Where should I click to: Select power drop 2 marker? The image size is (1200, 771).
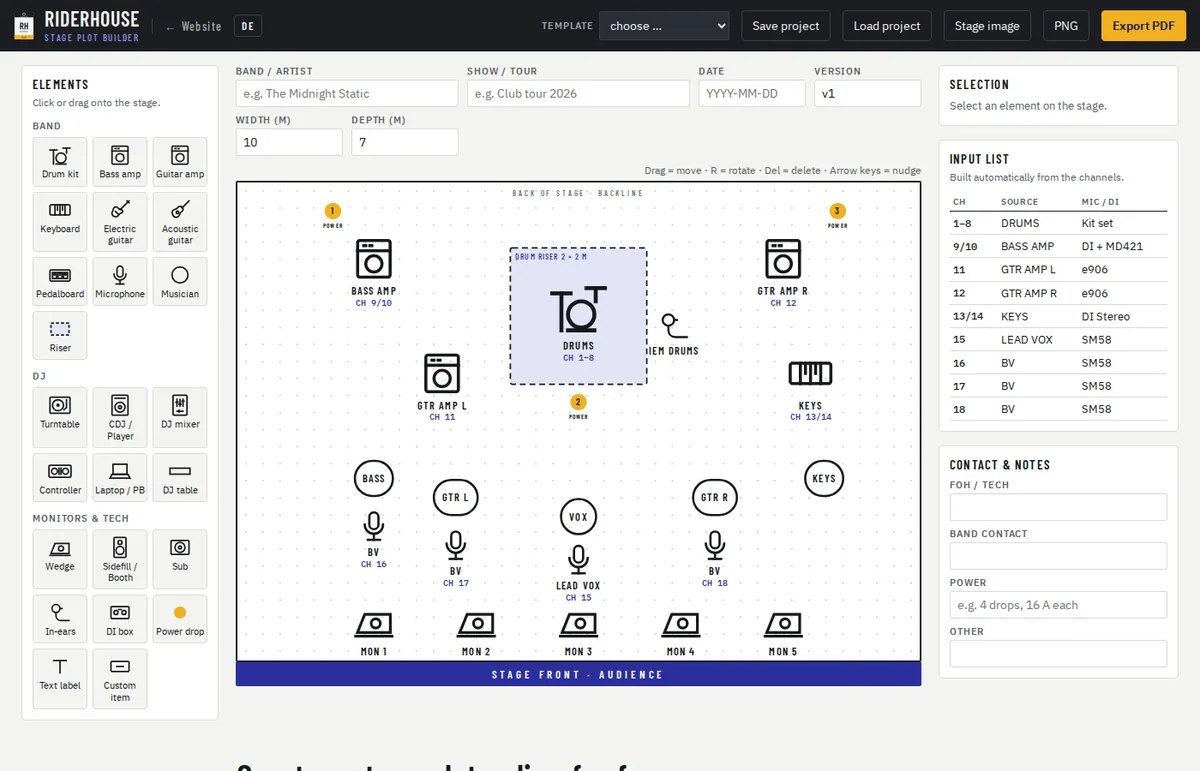[578, 402]
